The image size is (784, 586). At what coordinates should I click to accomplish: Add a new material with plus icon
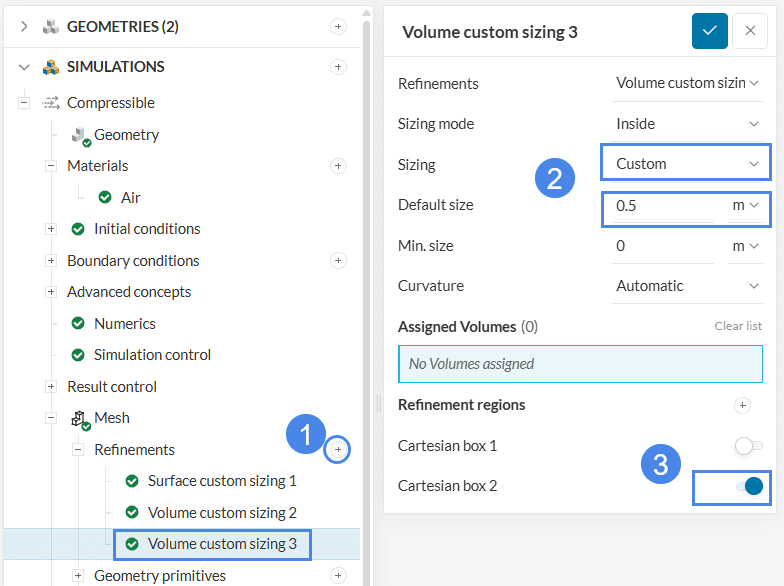(338, 166)
